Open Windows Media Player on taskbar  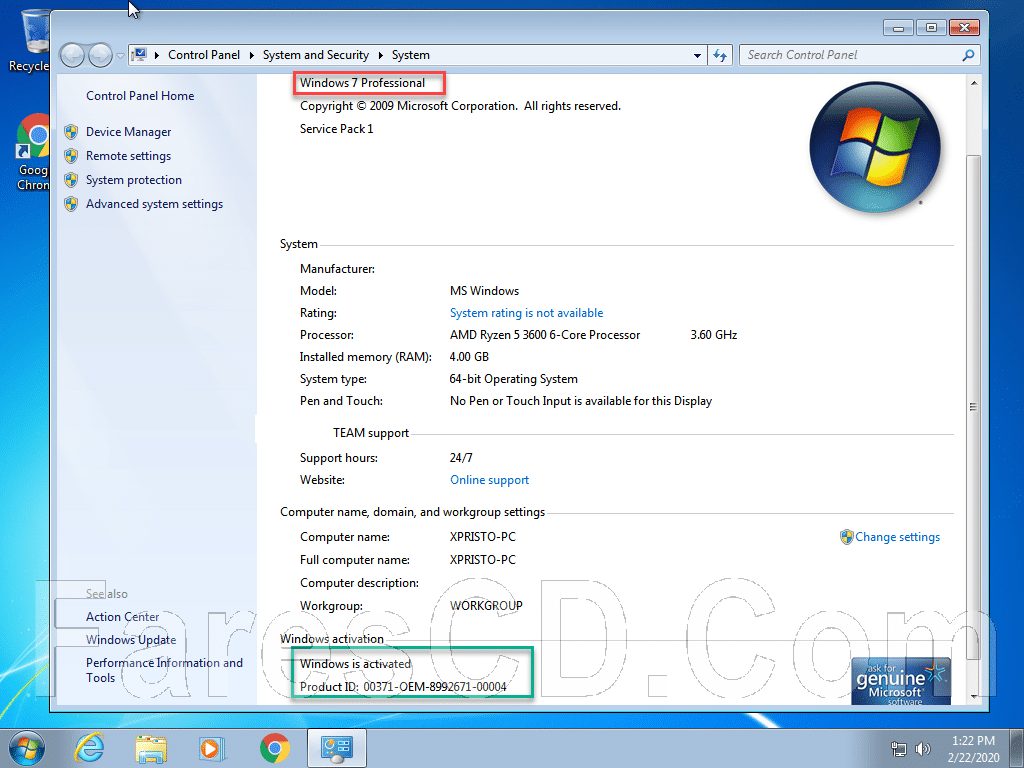[x=212, y=748]
